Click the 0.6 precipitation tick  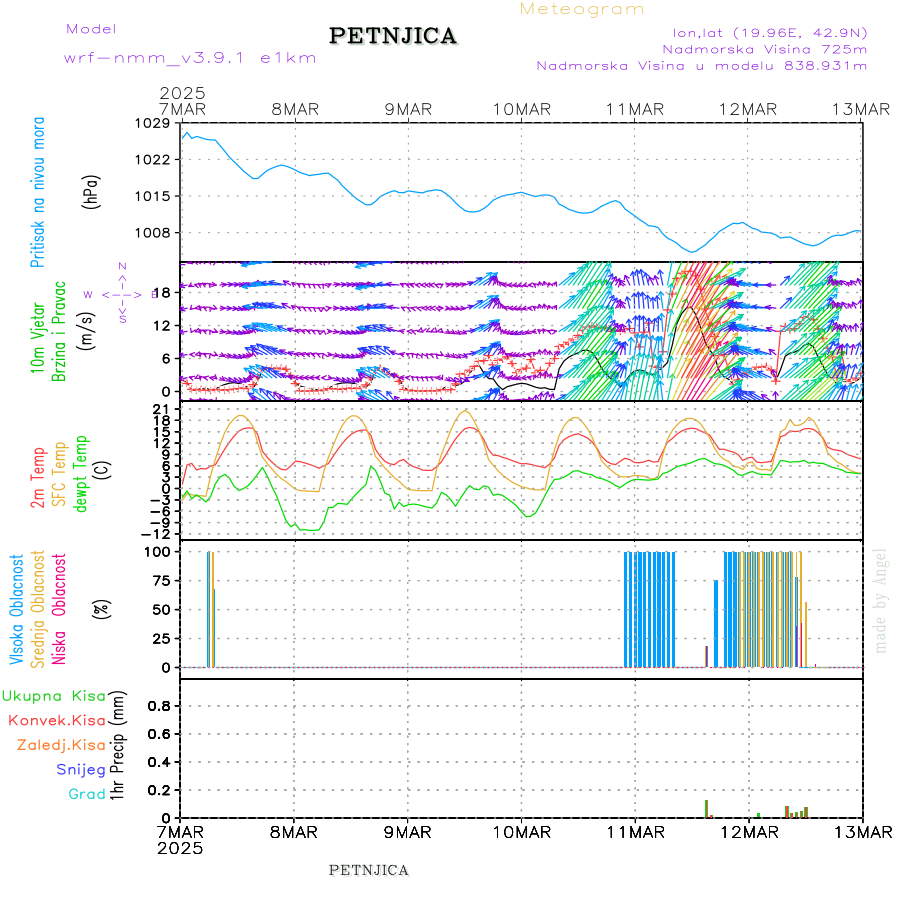click(x=159, y=734)
